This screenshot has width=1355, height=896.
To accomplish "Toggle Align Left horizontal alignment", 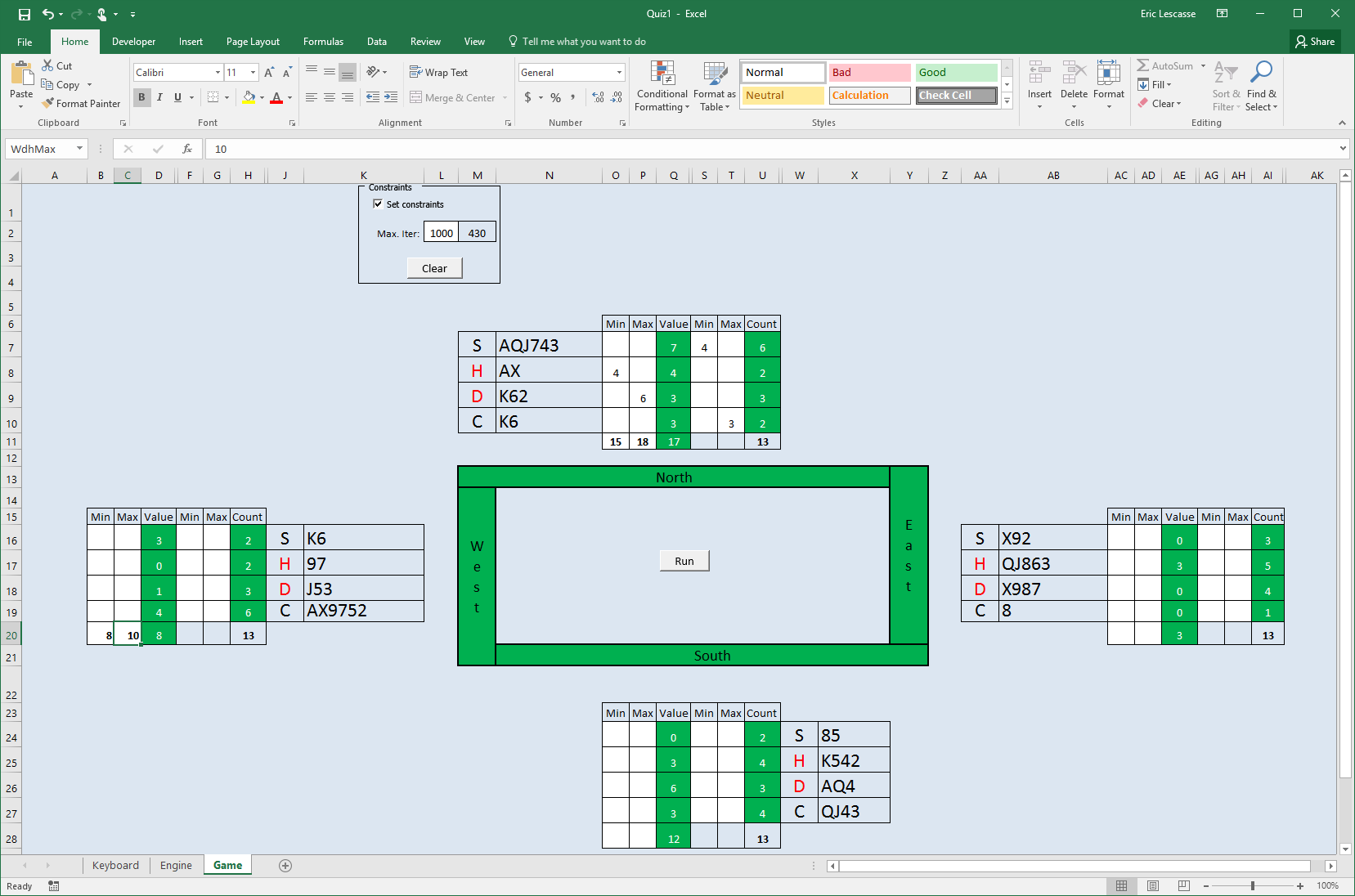I will [x=312, y=97].
